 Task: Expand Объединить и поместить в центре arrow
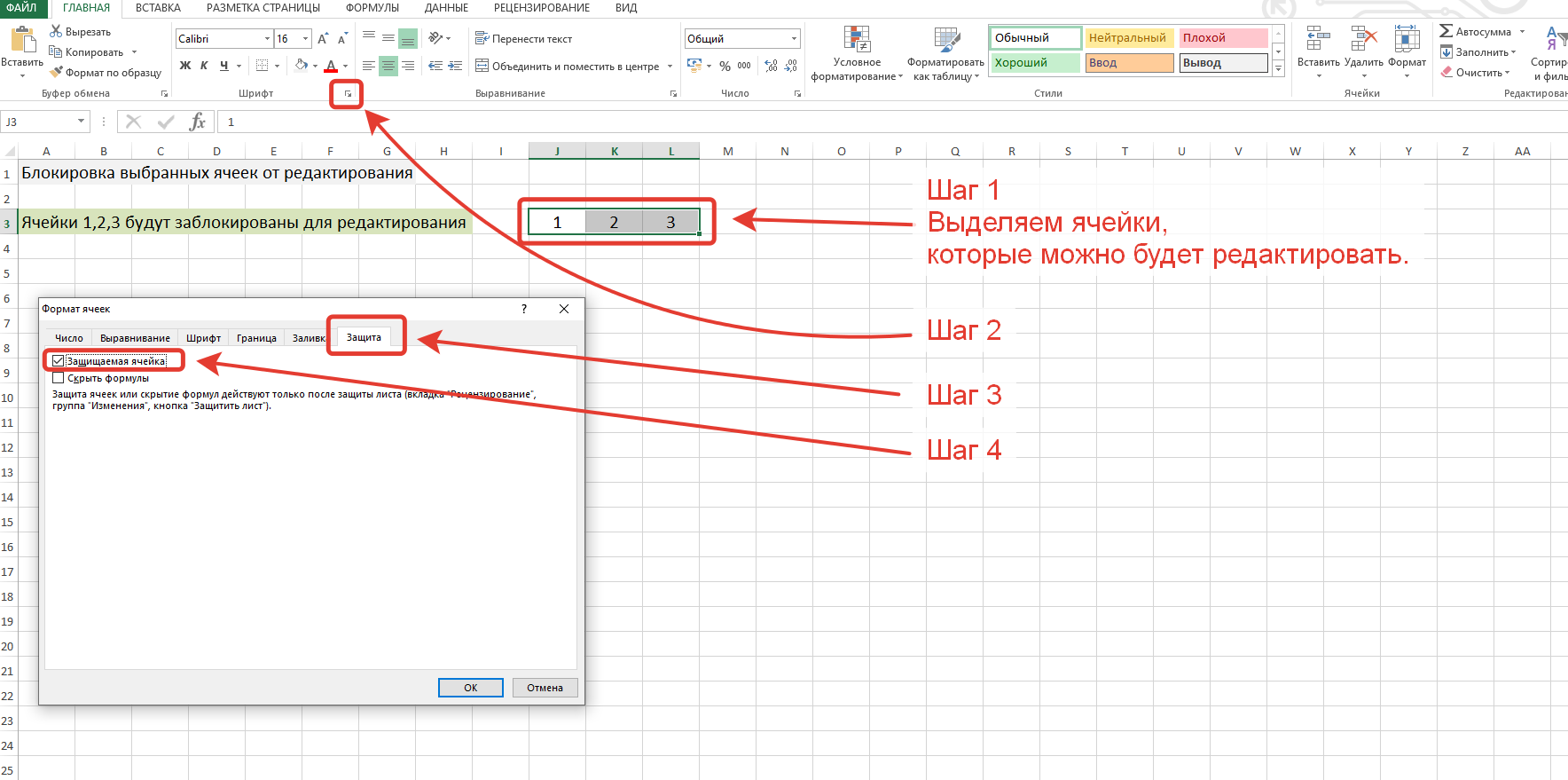[670, 66]
